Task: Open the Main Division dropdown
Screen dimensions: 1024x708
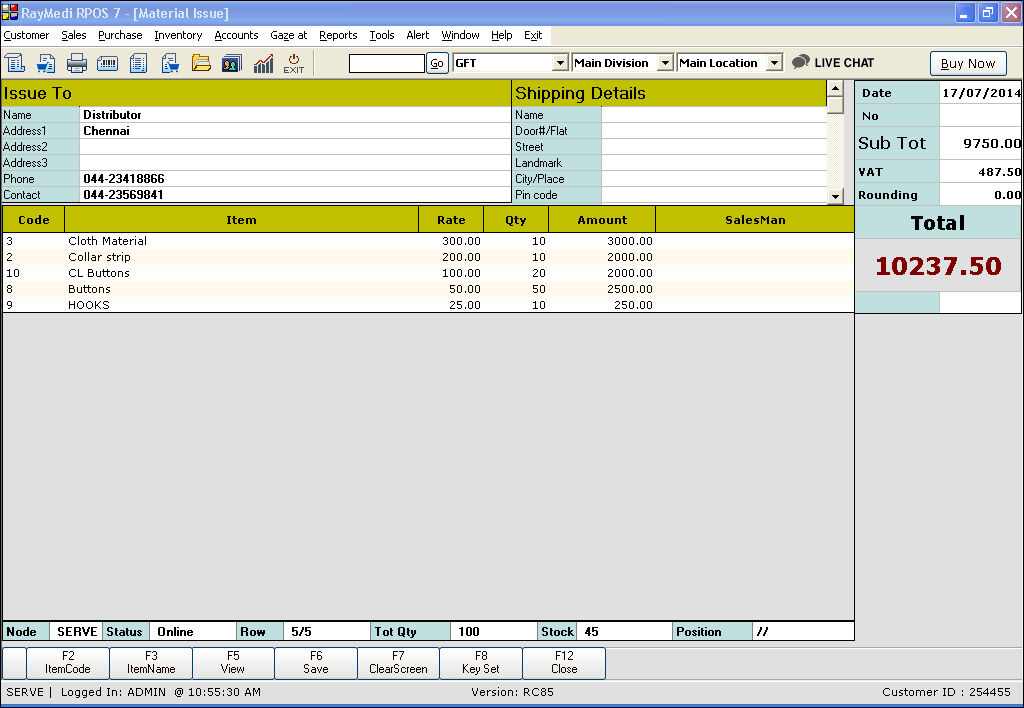Action: tap(664, 63)
